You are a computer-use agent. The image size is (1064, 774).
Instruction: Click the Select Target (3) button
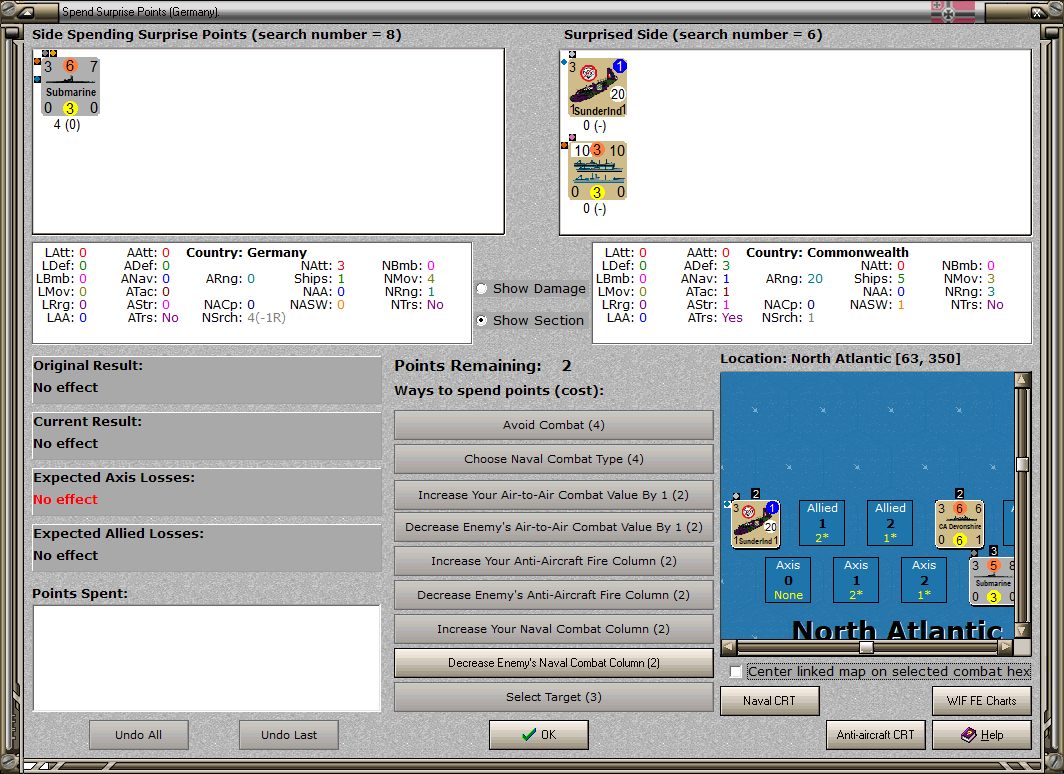pos(554,697)
